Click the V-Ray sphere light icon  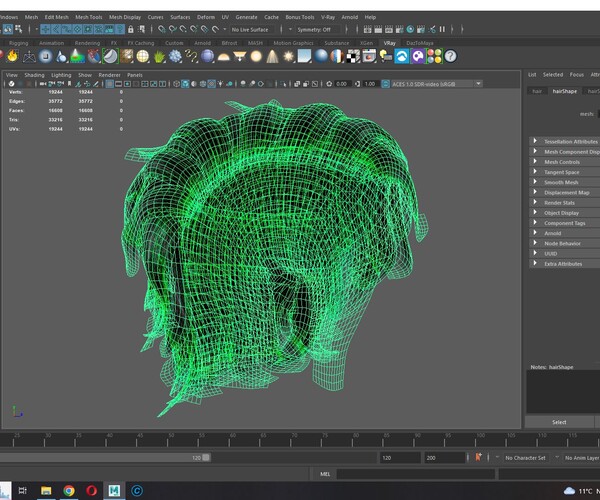coord(256,56)
